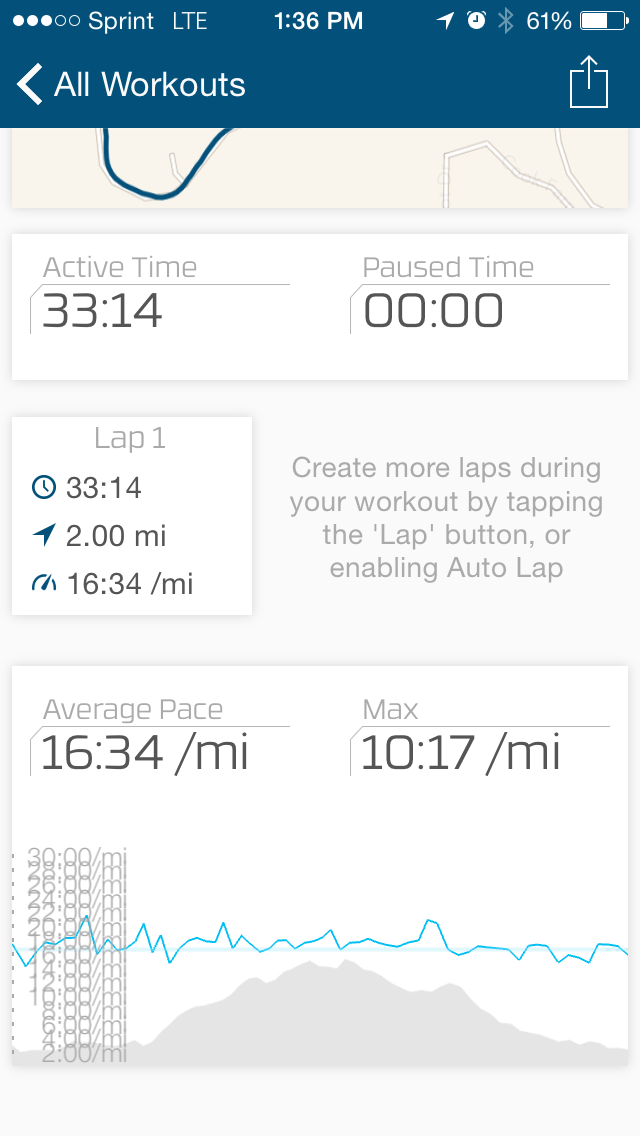Tap the back chevron arrow
Image resolution: width=640 pixels, height=1136 pixels.
tap(30, 84)
